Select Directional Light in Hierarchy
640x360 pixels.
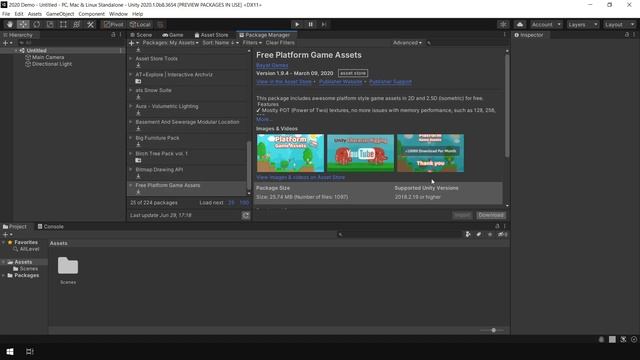52,64
